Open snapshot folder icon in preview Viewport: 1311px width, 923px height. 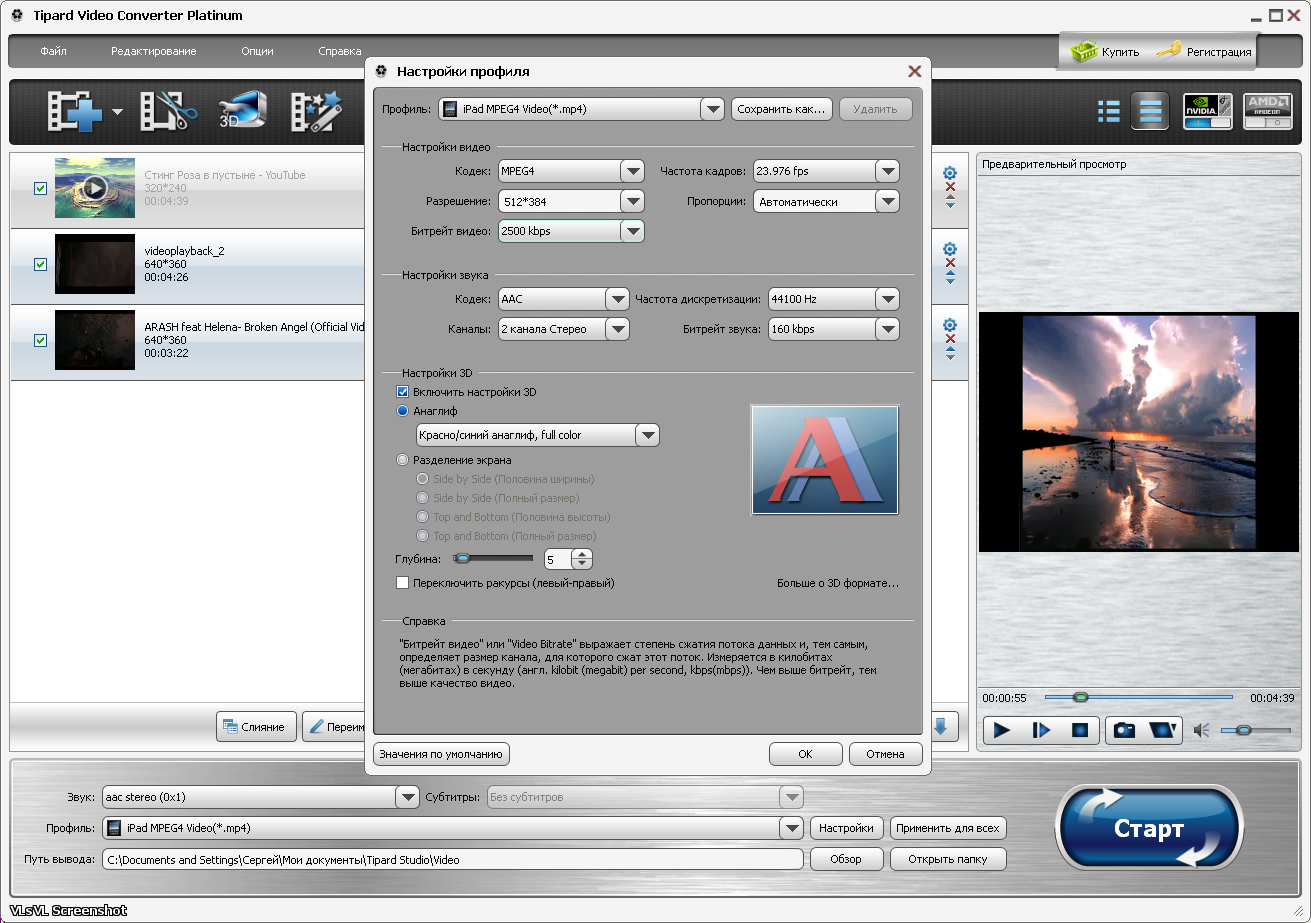click(1164, 731)
